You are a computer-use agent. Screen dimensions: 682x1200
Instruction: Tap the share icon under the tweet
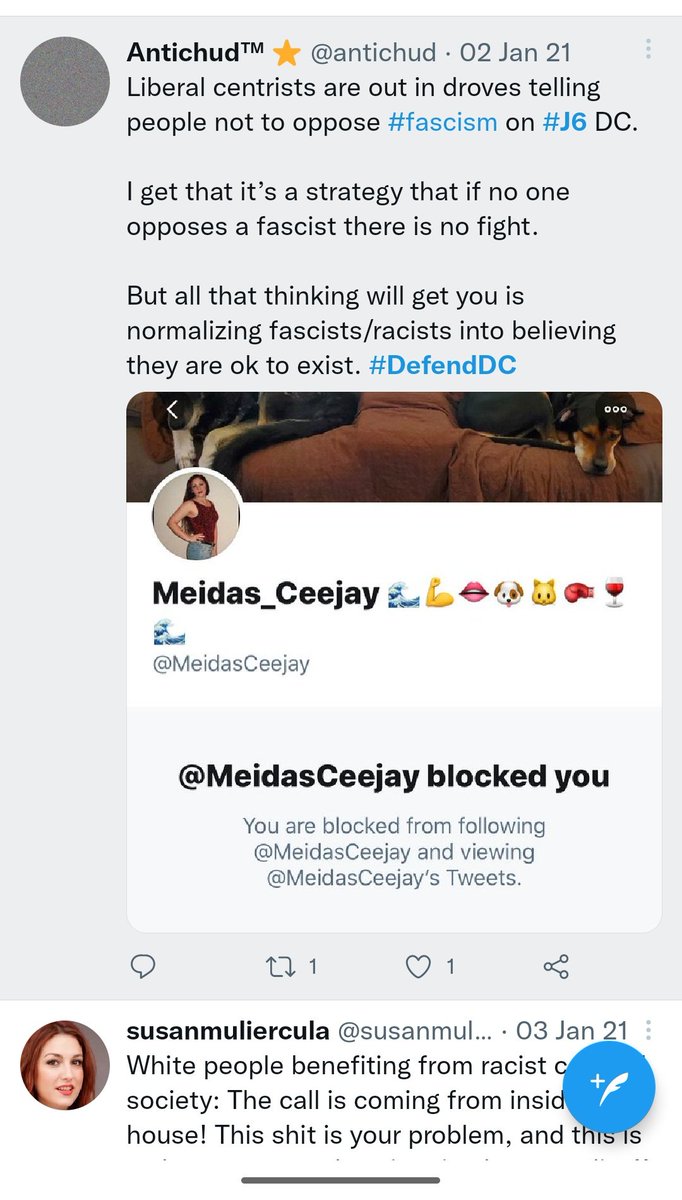click(x=555, y=966)
